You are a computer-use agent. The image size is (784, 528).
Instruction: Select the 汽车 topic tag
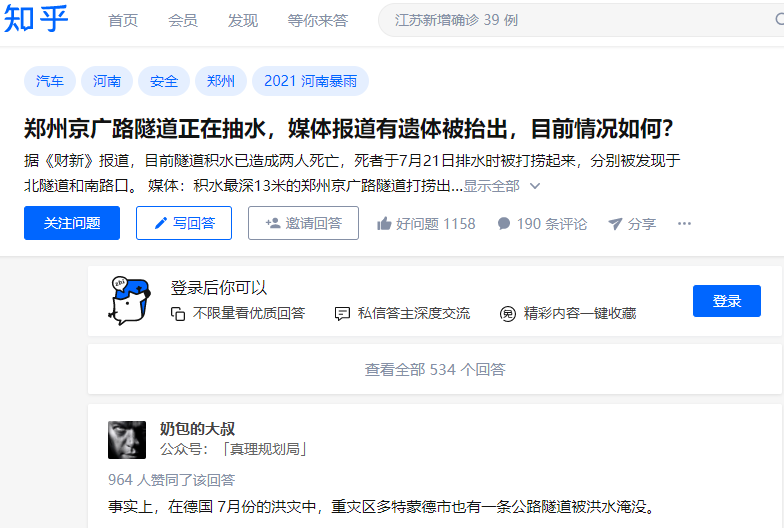[x=50, y=81]
